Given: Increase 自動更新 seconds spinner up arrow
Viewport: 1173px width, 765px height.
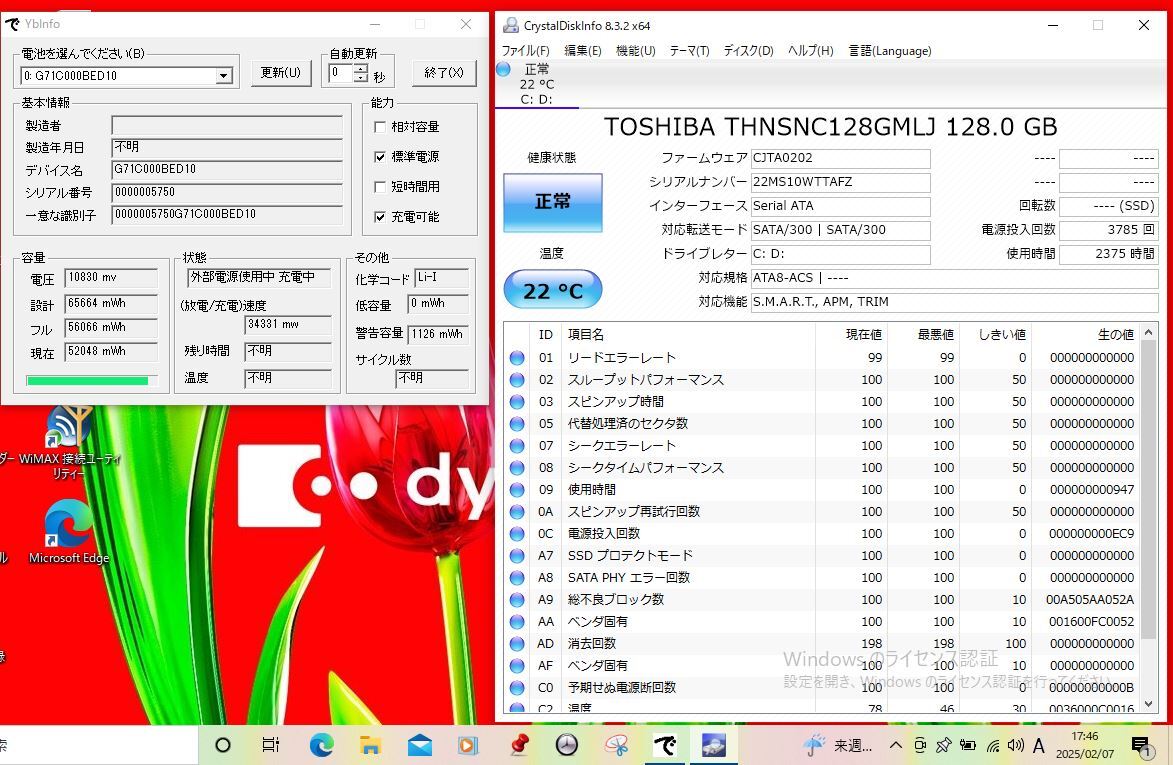Looking at the screenshot, I should click(x=361, y=69).
